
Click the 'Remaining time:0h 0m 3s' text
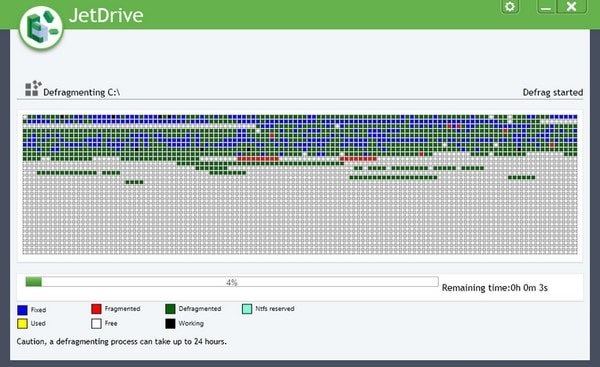(x=495, y=288)
